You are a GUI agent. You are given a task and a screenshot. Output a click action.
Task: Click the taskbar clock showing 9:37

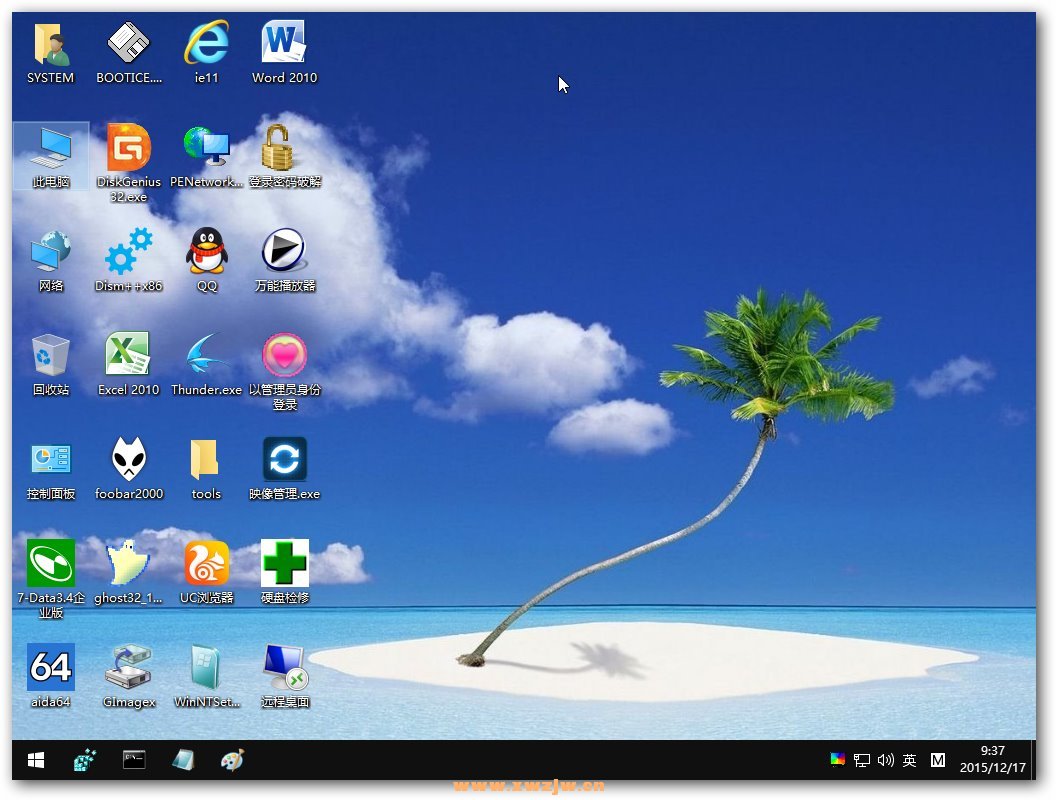pos(993,759)
